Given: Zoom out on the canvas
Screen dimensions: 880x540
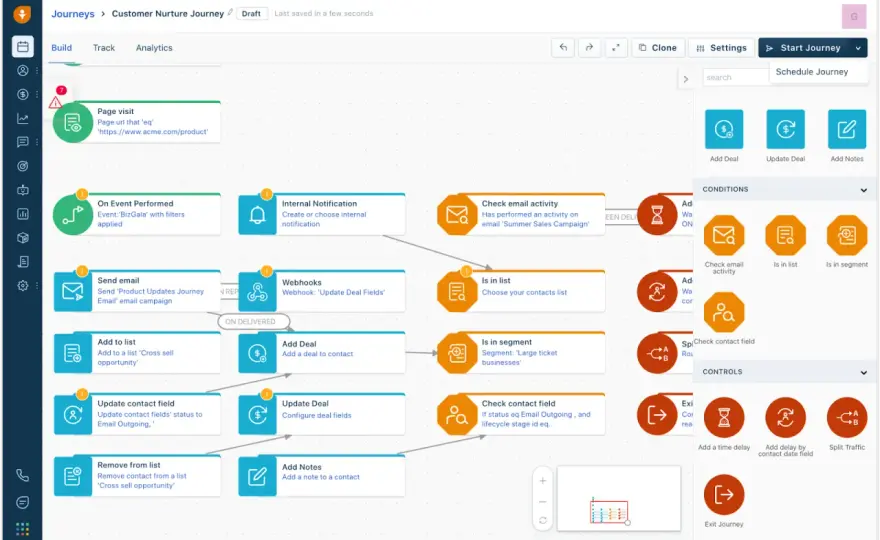Looking at the screenshot, I should coord(543,501).
